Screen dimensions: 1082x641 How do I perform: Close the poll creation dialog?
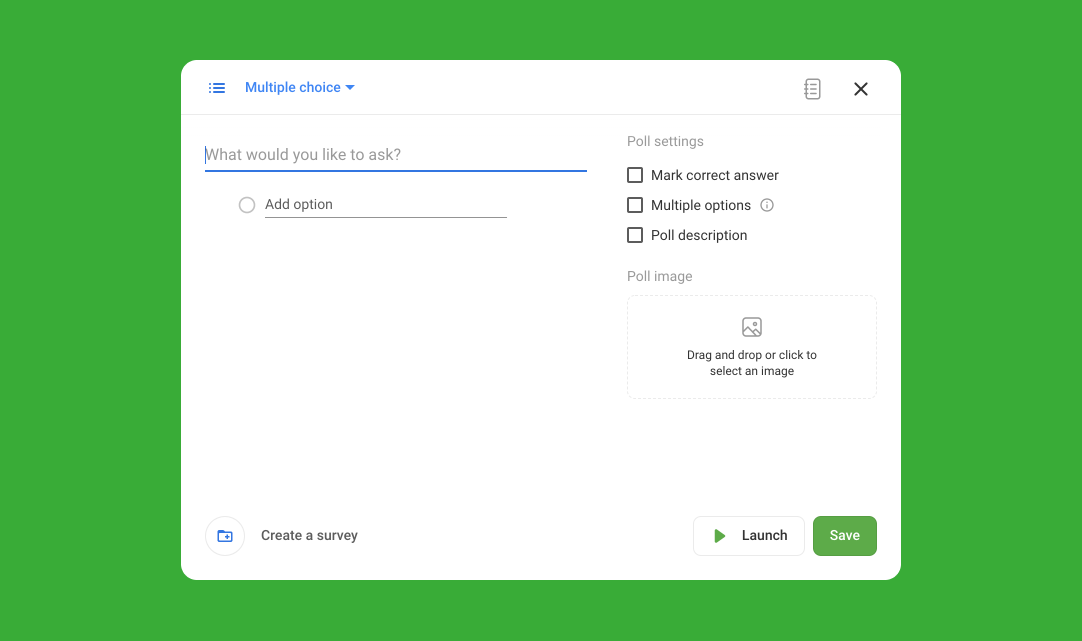[860, 89]
